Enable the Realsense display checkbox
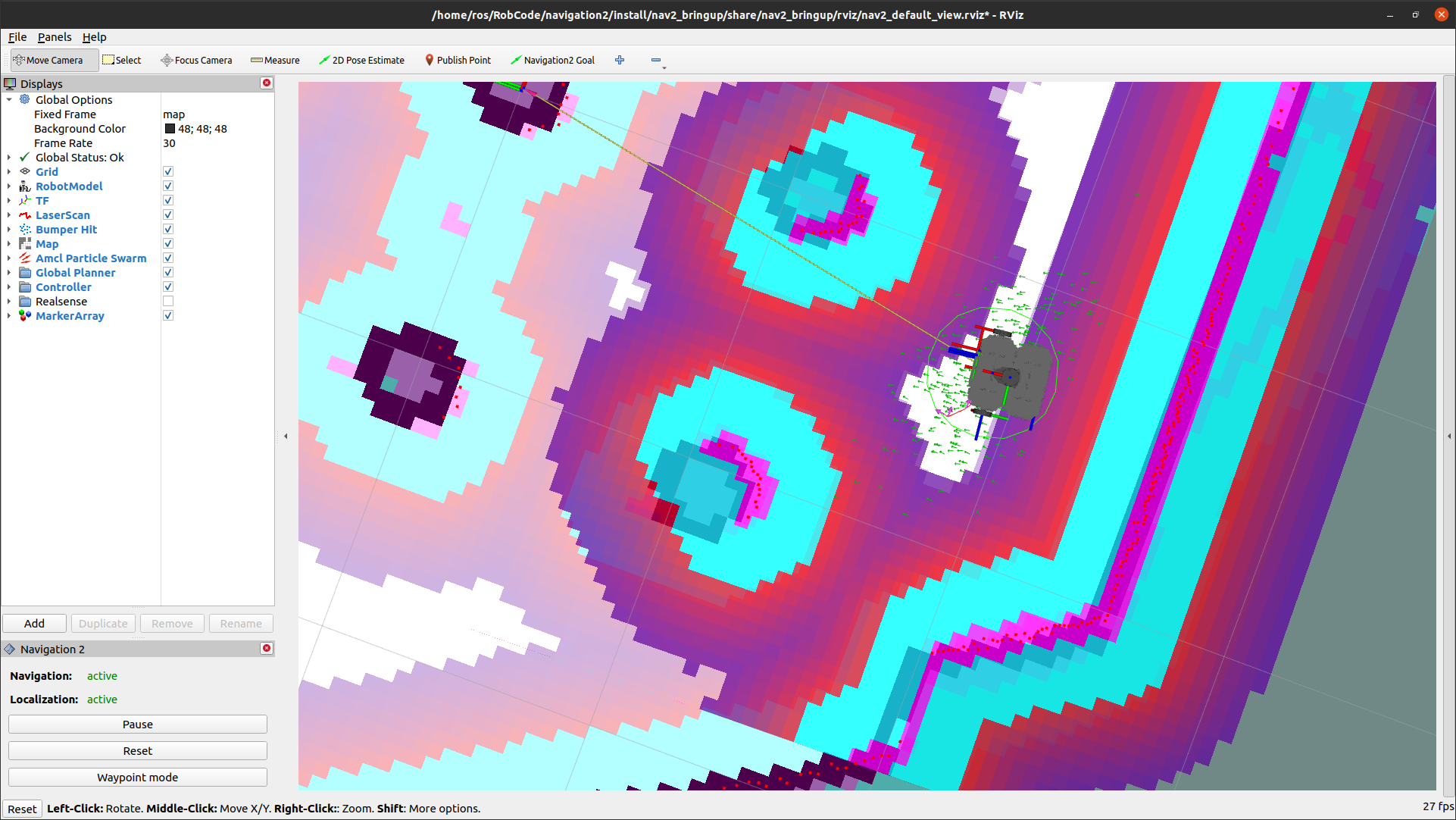Viewport: 1456px width, 820px height. [x=168, y=302]
